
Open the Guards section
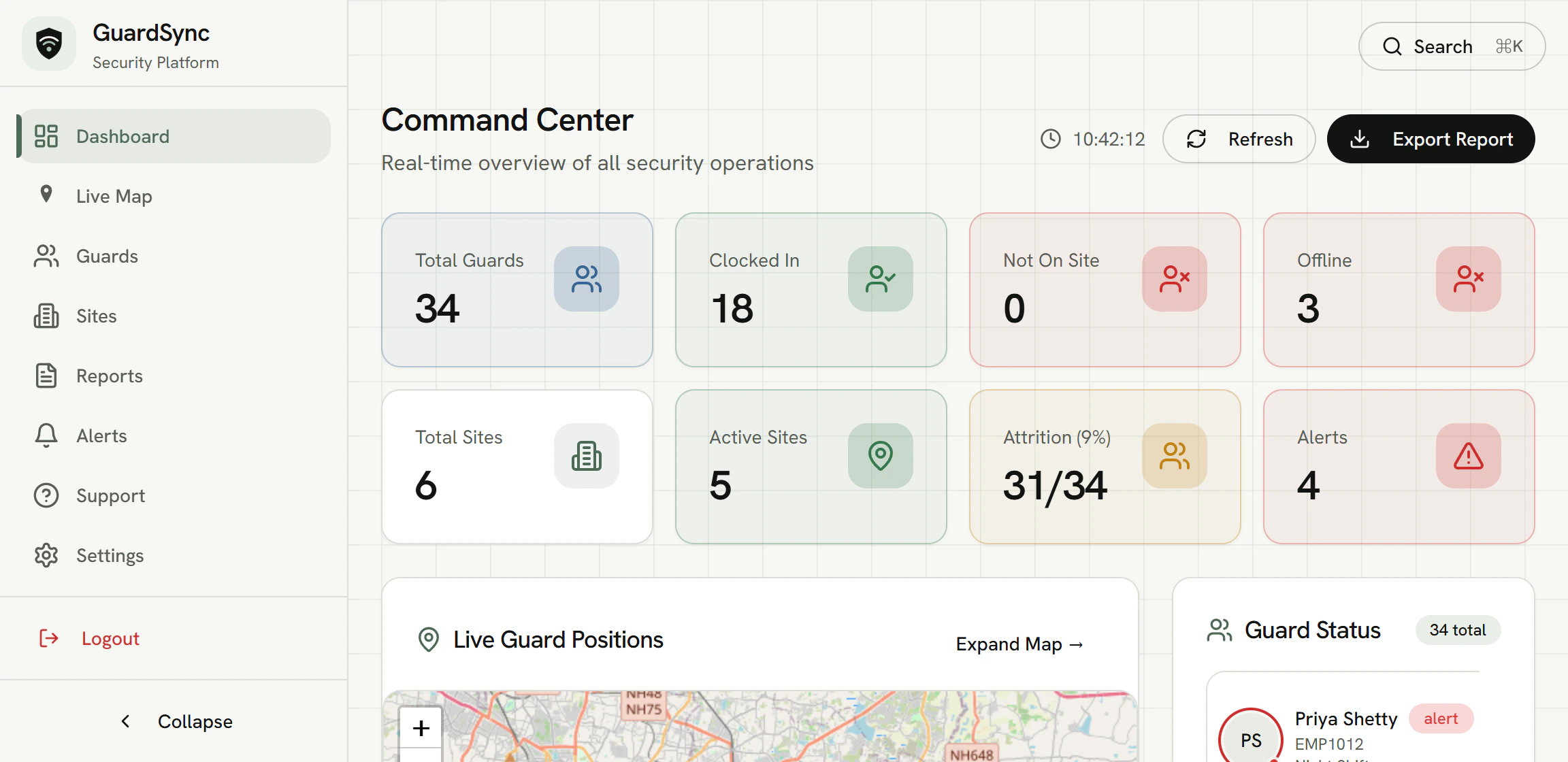pos(174,256)
